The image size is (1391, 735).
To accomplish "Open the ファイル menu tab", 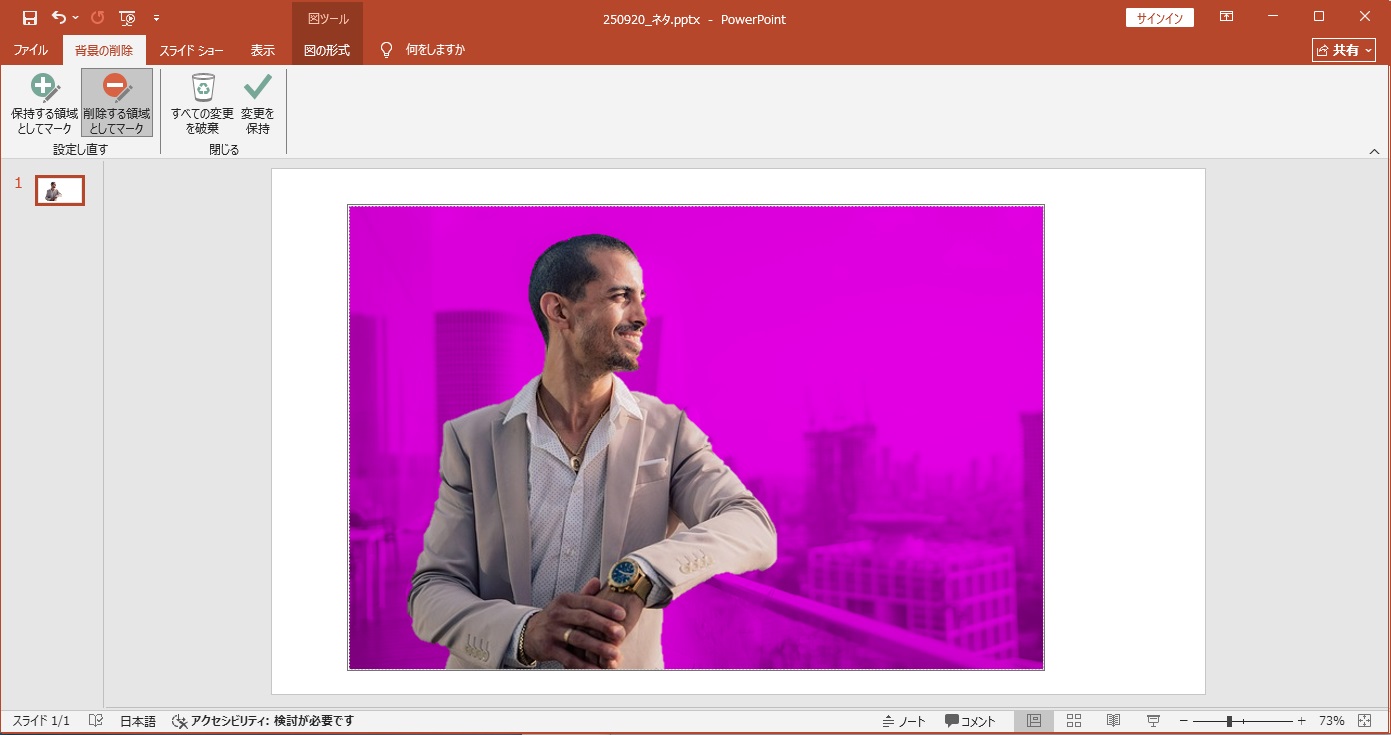I will [x=30, y=50].
